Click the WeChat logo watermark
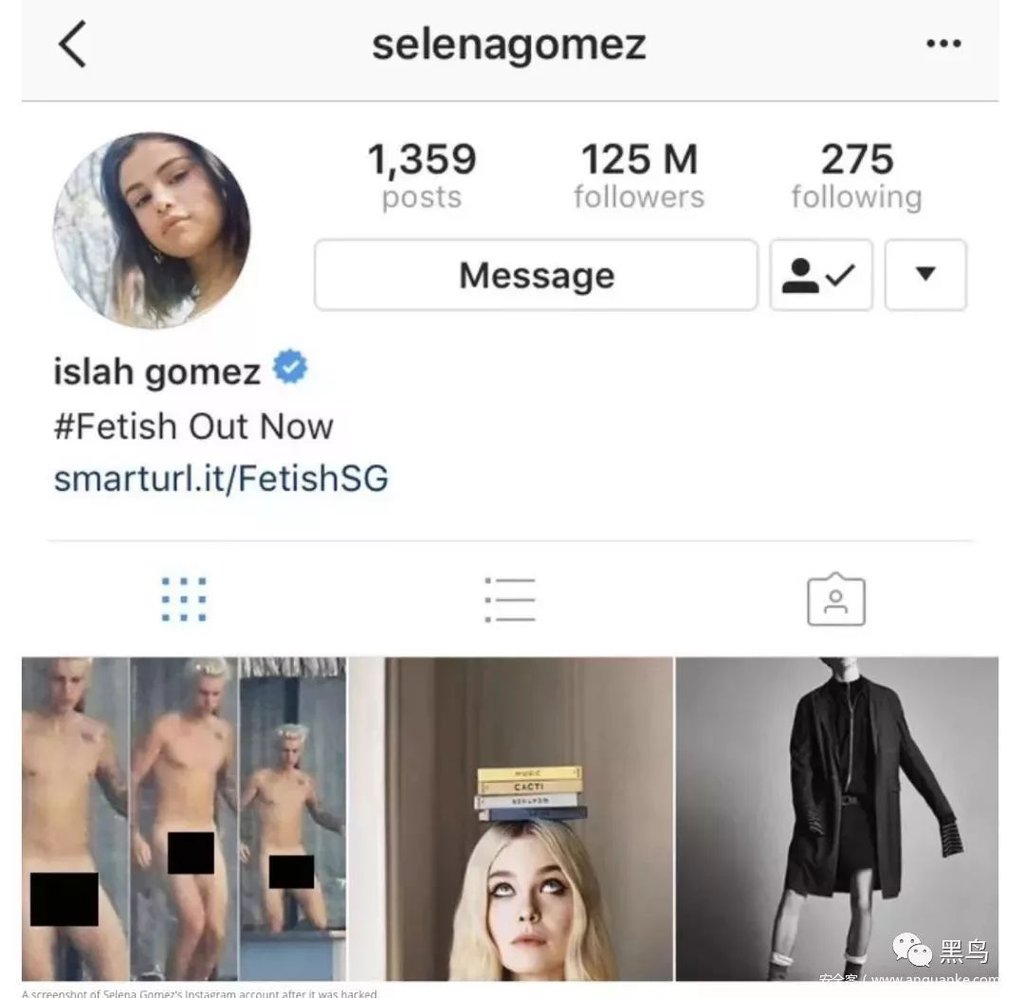The image size is (1024, 998). coord(912,949)
